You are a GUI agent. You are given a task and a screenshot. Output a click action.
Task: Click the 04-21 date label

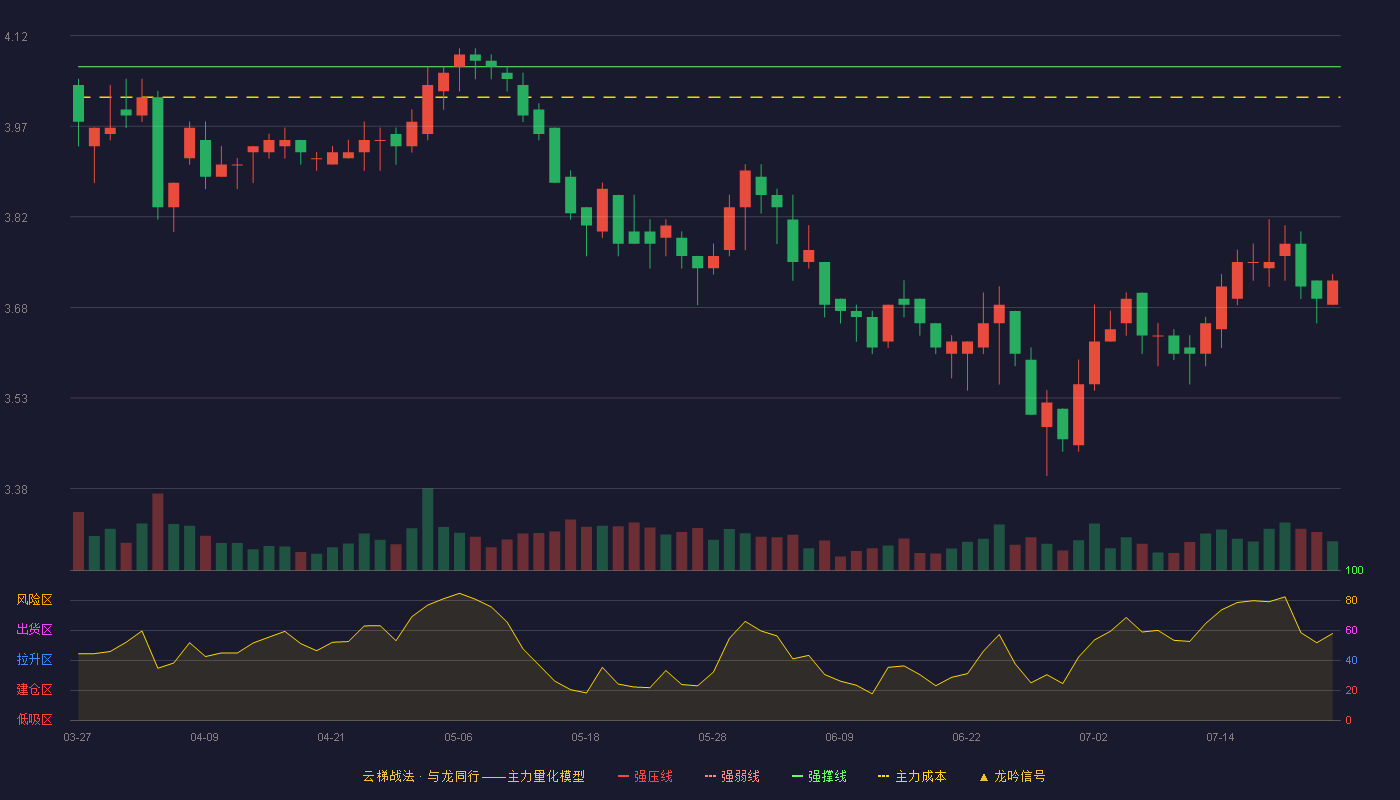331,737
